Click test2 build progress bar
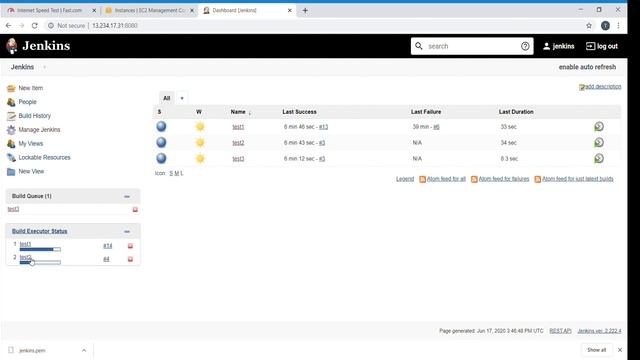This screenshot has height=360, width=640. point(40,262)
